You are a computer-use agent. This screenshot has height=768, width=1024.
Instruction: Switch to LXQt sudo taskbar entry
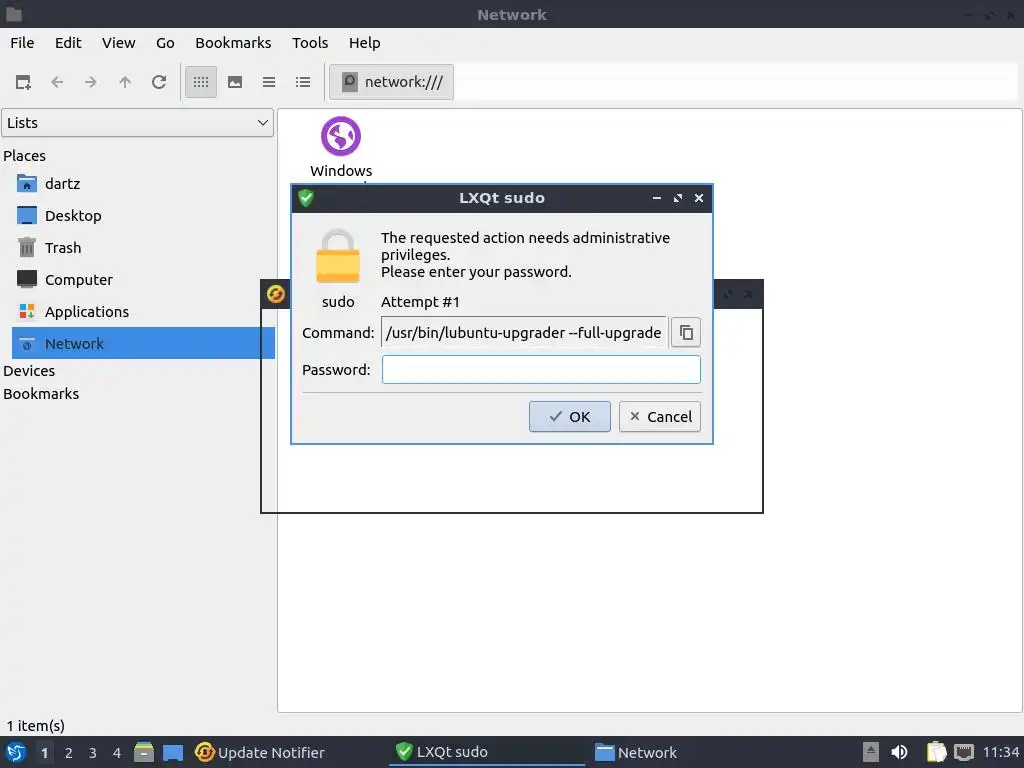(x=487, y=752)
